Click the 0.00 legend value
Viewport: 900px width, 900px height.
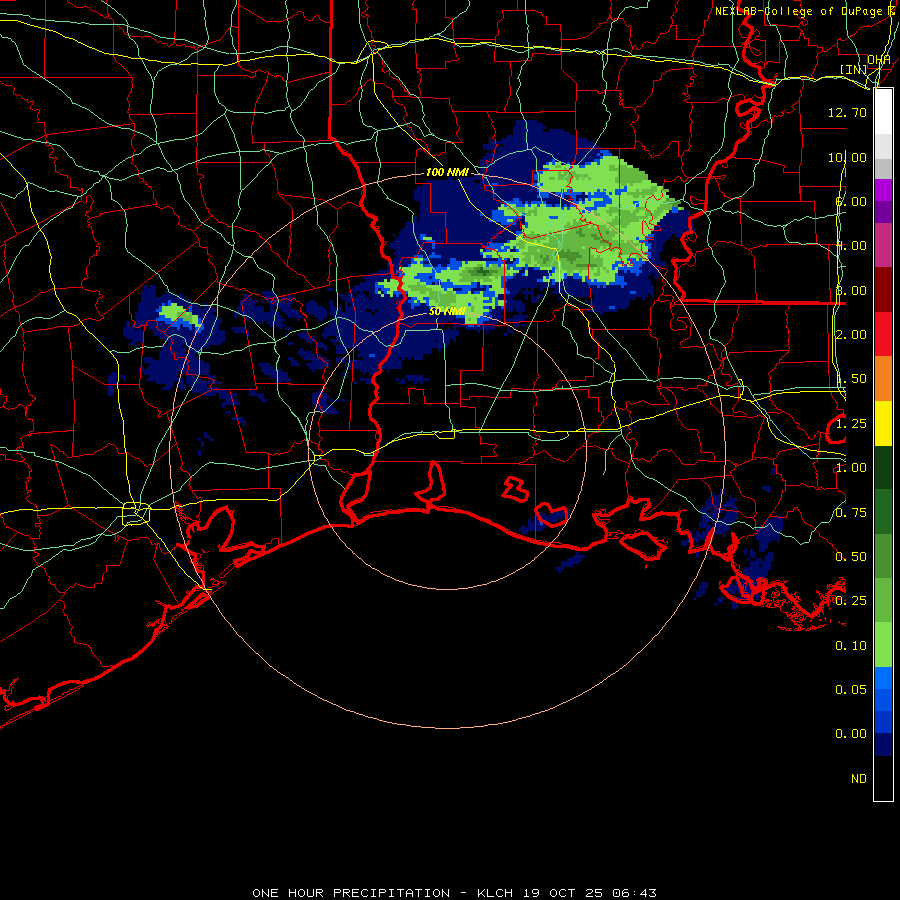click(x=851, y=734)
